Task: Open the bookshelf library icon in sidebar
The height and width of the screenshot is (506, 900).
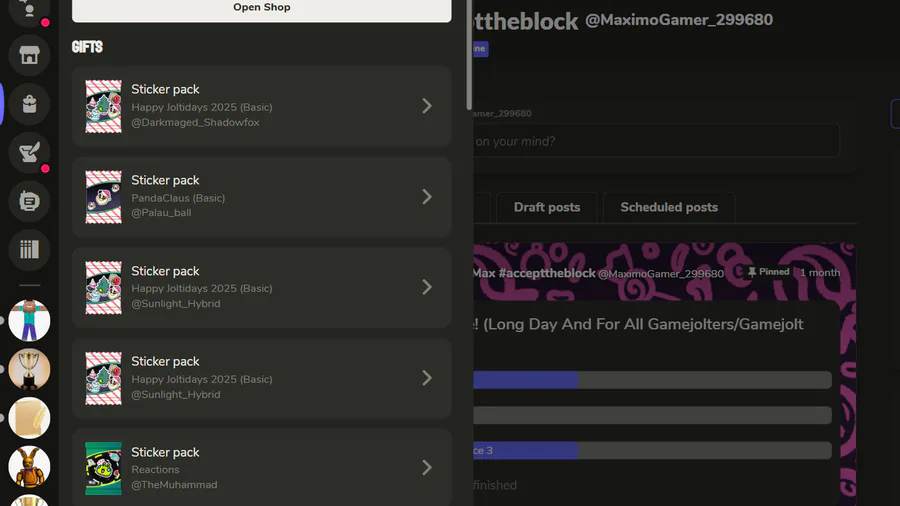Action: [29, 250]
